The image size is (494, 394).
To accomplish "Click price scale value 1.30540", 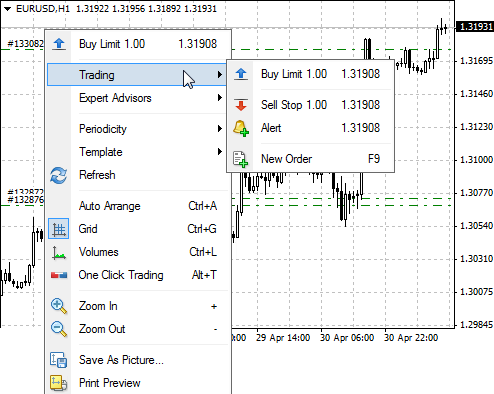I will [x=476, y=226].
